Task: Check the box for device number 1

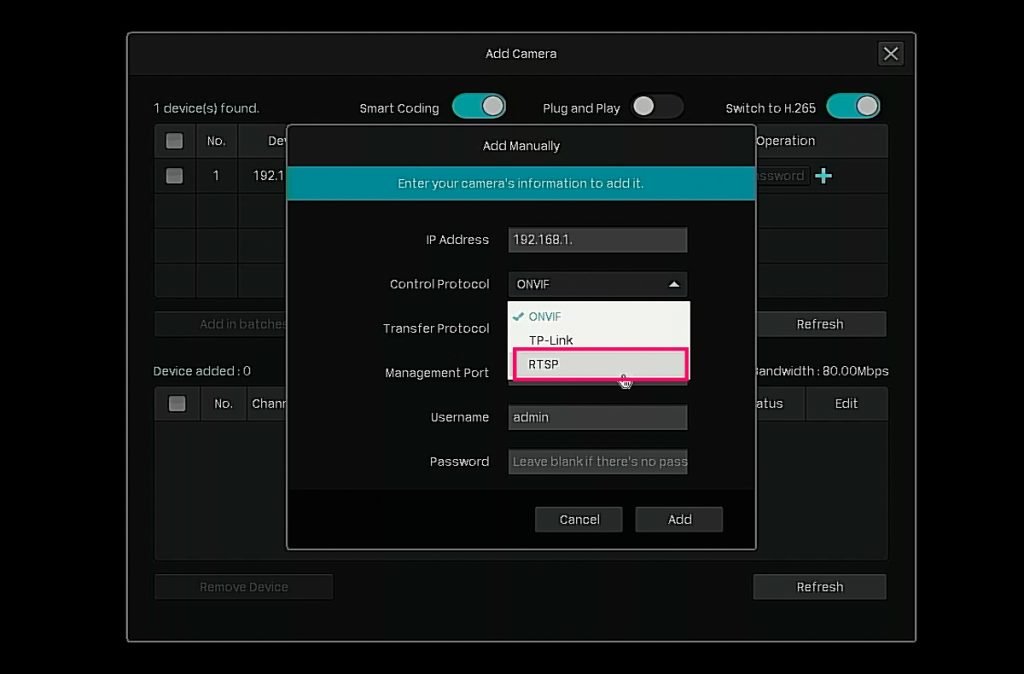Action: (x=174, y=176)
